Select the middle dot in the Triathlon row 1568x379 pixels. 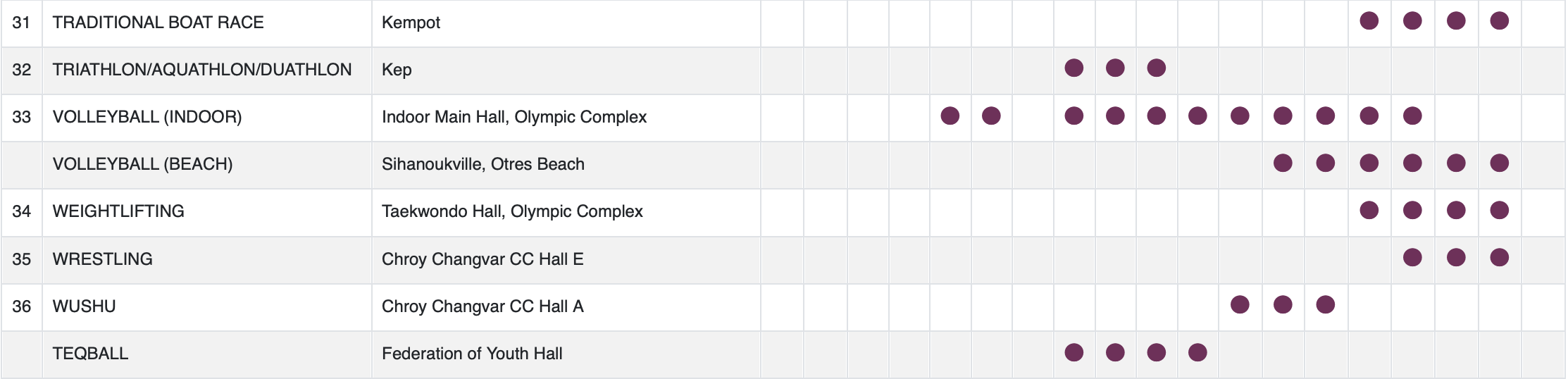pos(1115,68)
